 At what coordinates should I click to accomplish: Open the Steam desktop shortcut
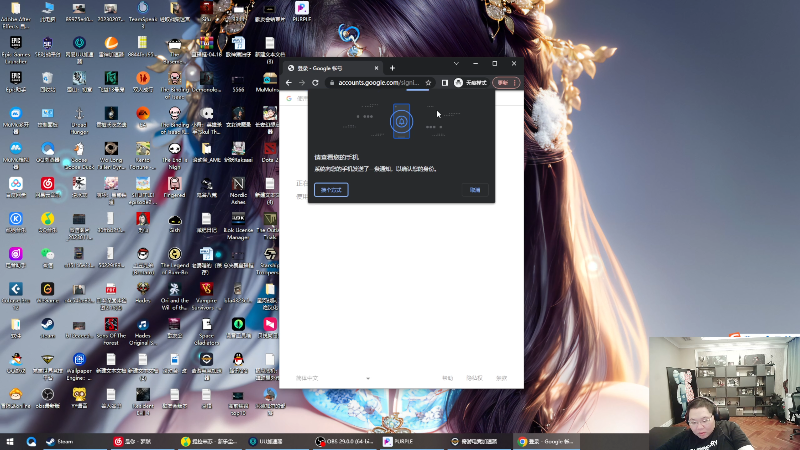point(47,328)
